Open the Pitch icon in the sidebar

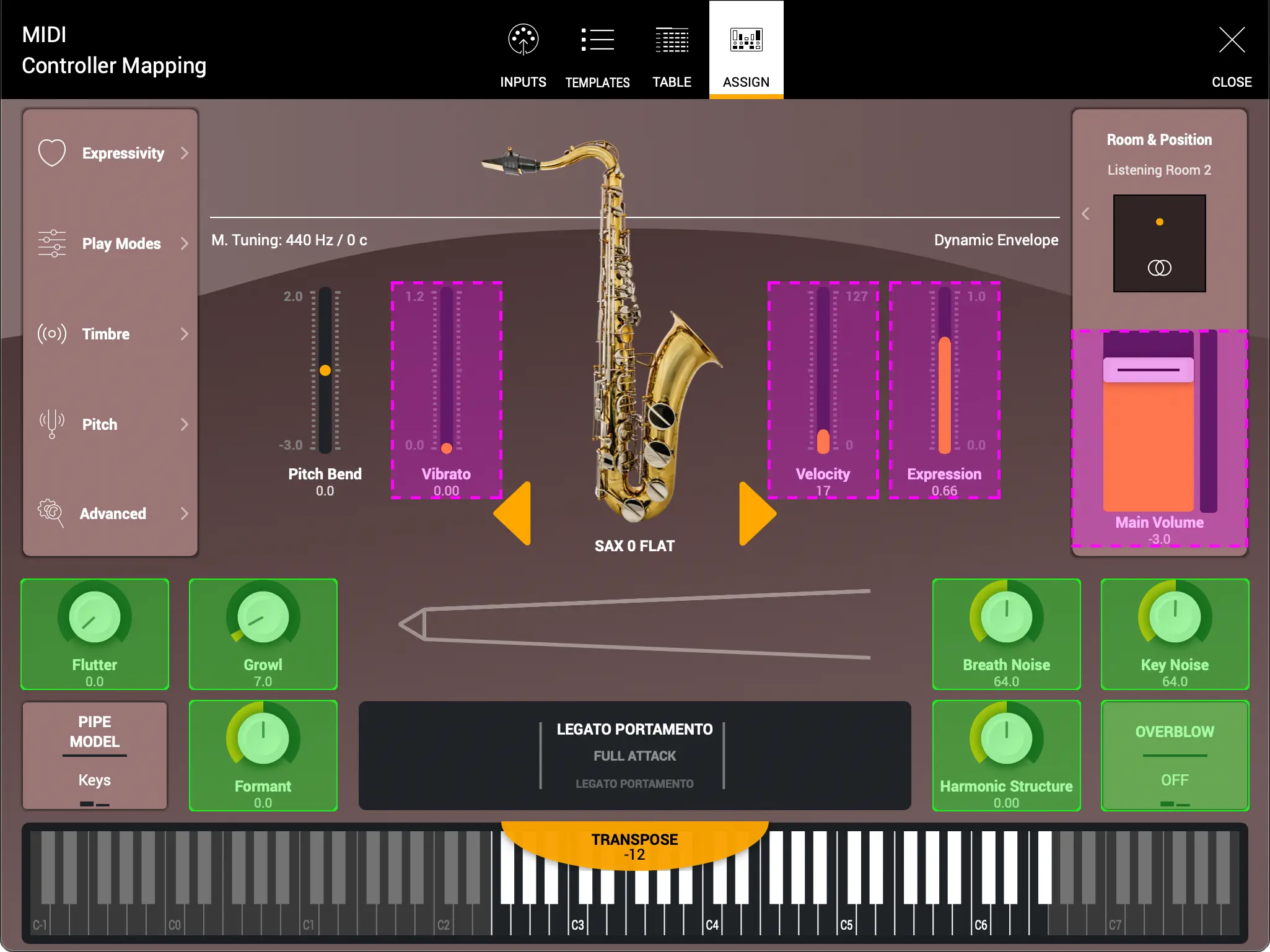pyautogui.click(x=52, y=424)
